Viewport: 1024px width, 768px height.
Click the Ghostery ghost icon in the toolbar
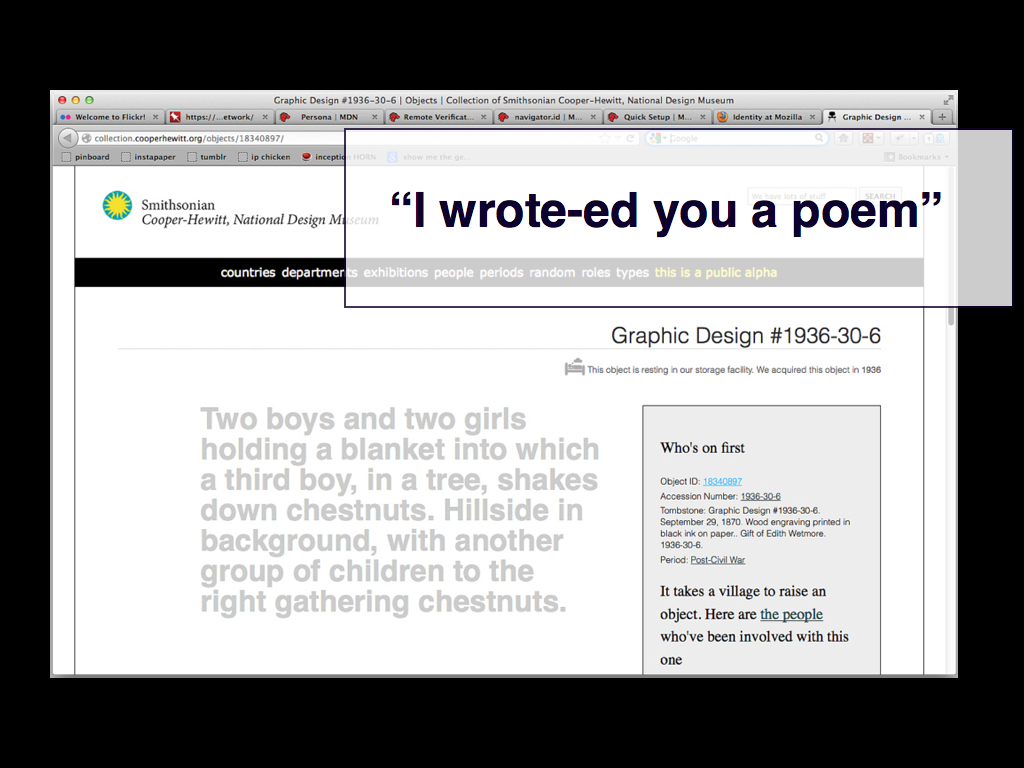[939, 138]
